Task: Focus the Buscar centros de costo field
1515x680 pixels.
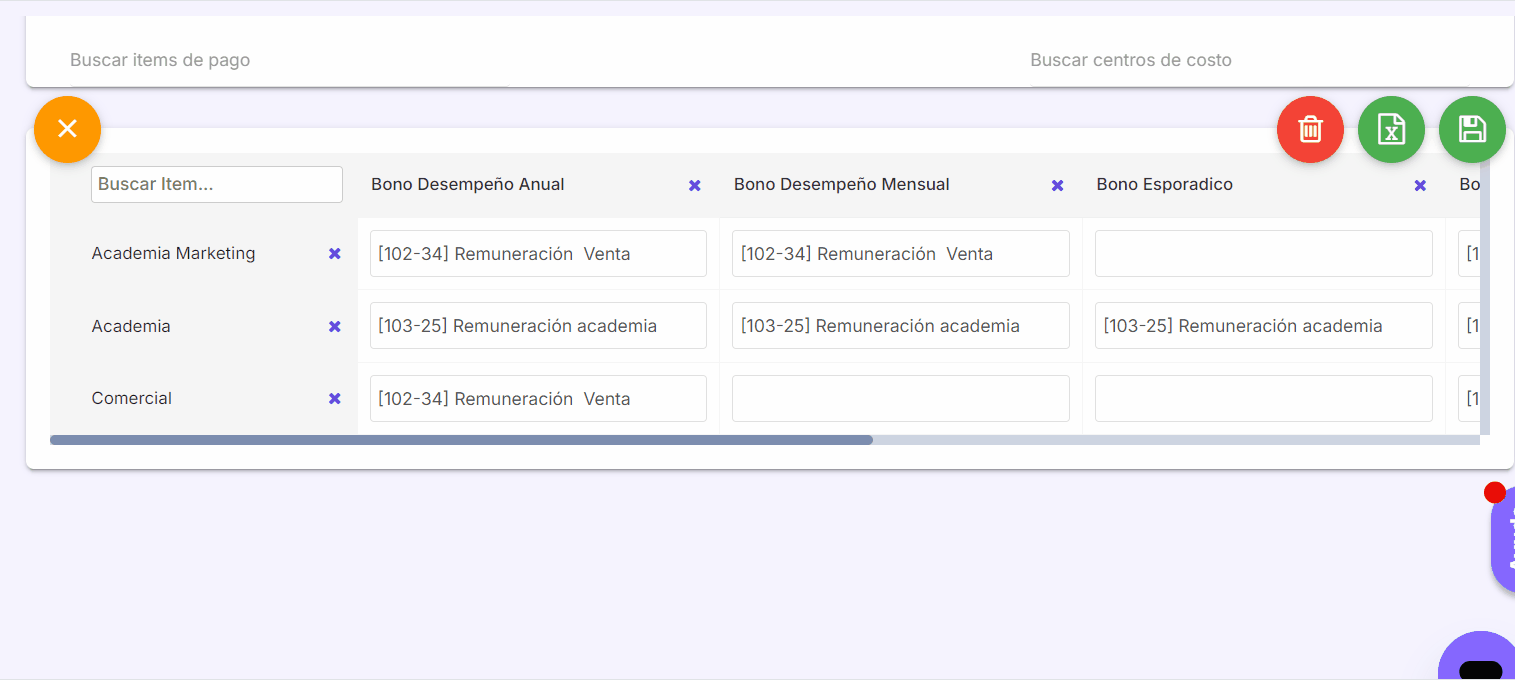Action: coord(1250,60)
